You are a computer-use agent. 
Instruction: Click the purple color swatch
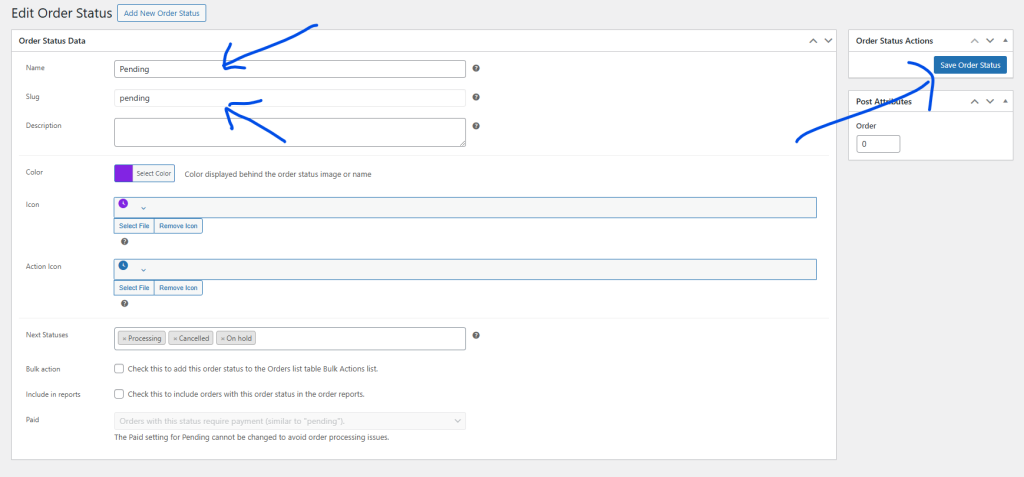pos(124,173)
